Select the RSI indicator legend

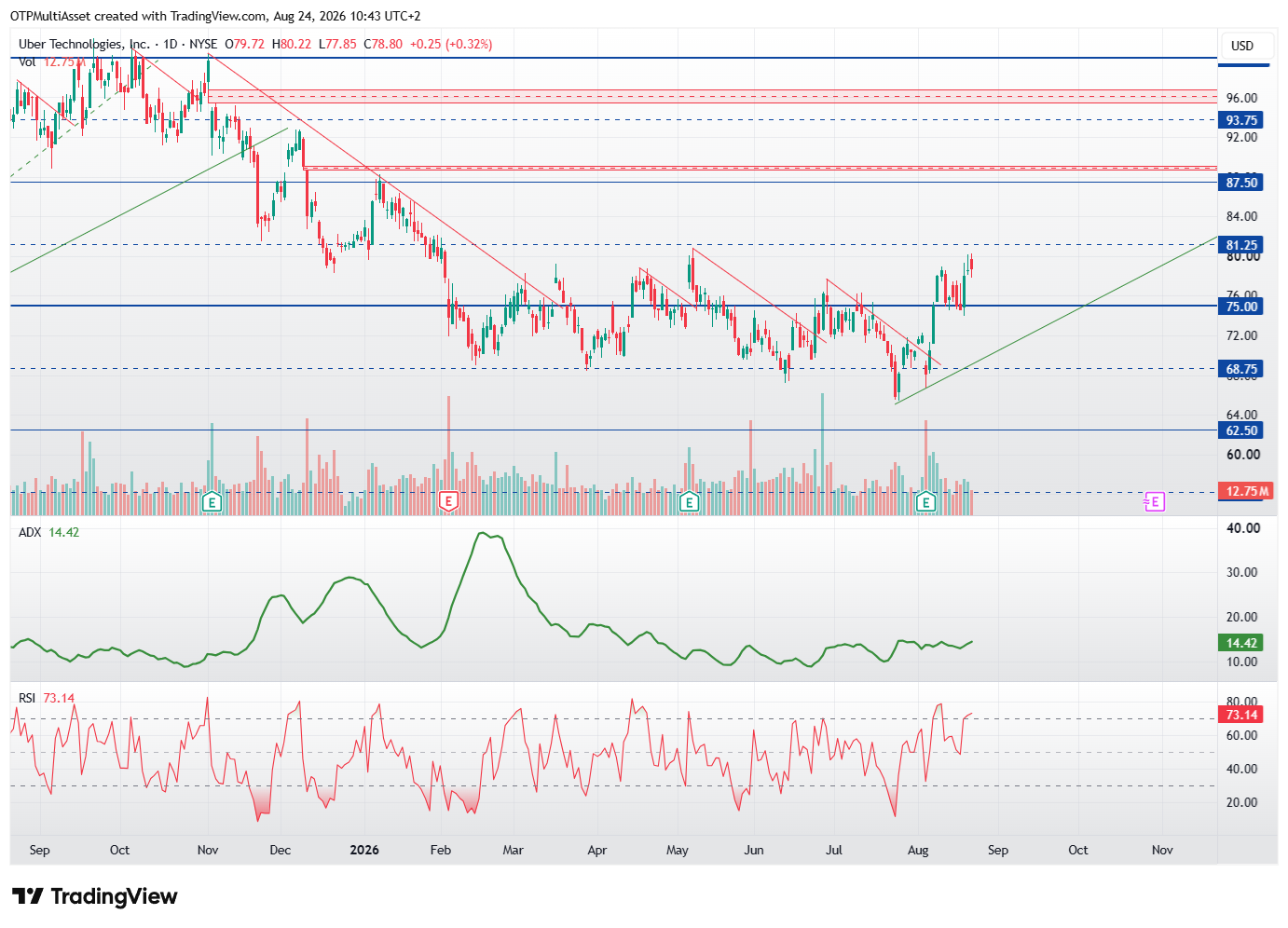click(x=47, y=698)
